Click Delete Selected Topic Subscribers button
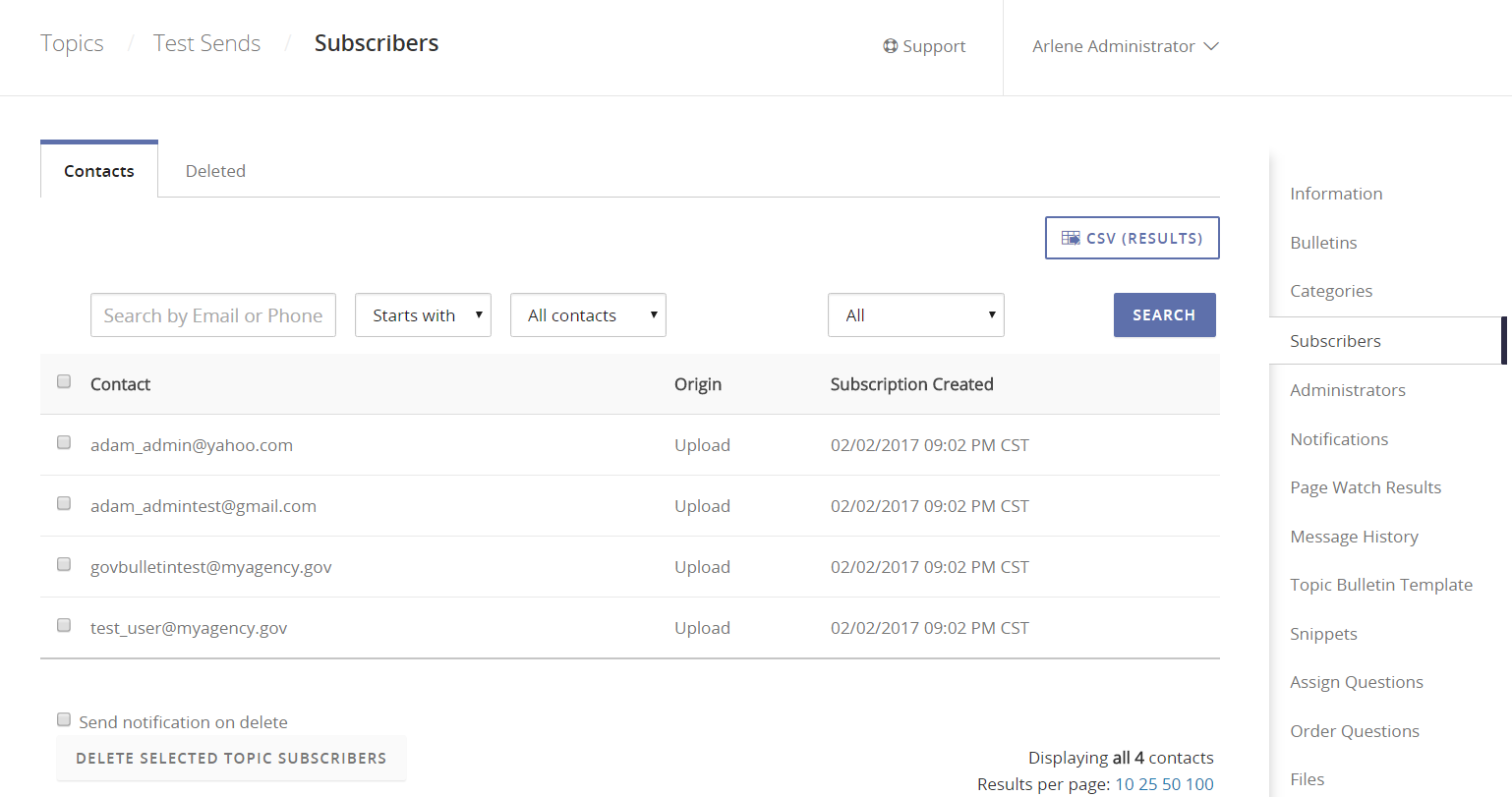Viewport: 1512px width, 797px height. click(x=231, y=759)
